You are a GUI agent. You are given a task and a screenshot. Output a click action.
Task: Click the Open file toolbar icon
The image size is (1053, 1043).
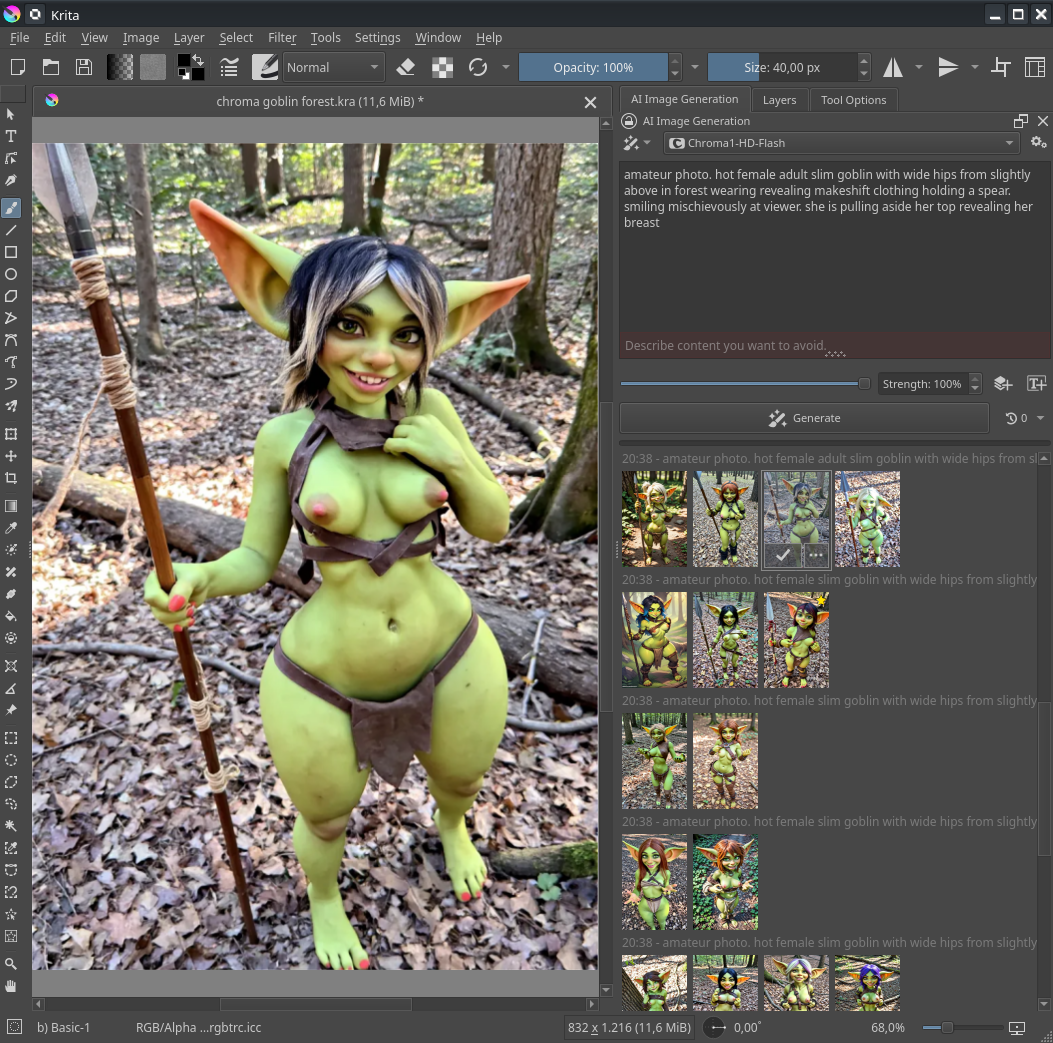pos(51,67)
